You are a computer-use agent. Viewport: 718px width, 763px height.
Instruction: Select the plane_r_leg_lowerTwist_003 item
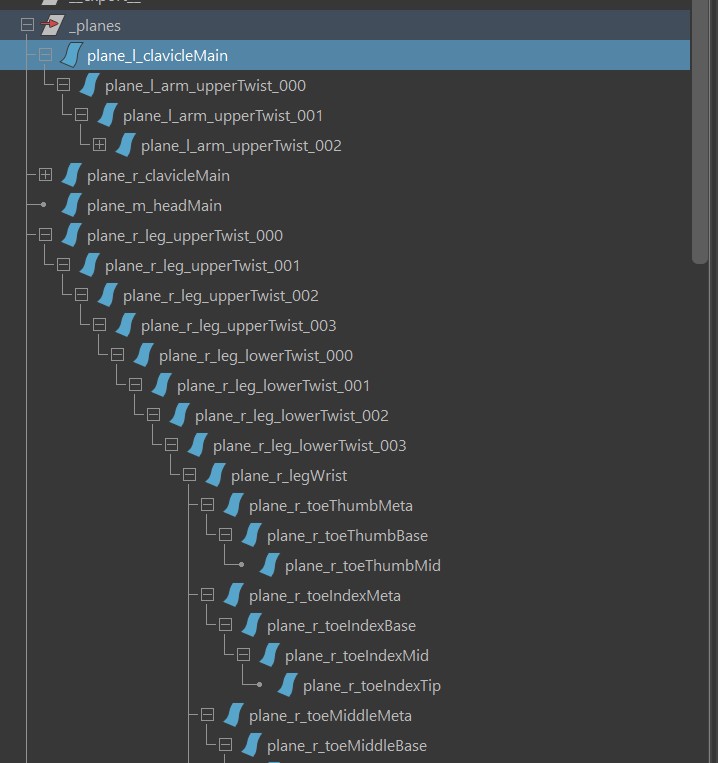point(309,445)
